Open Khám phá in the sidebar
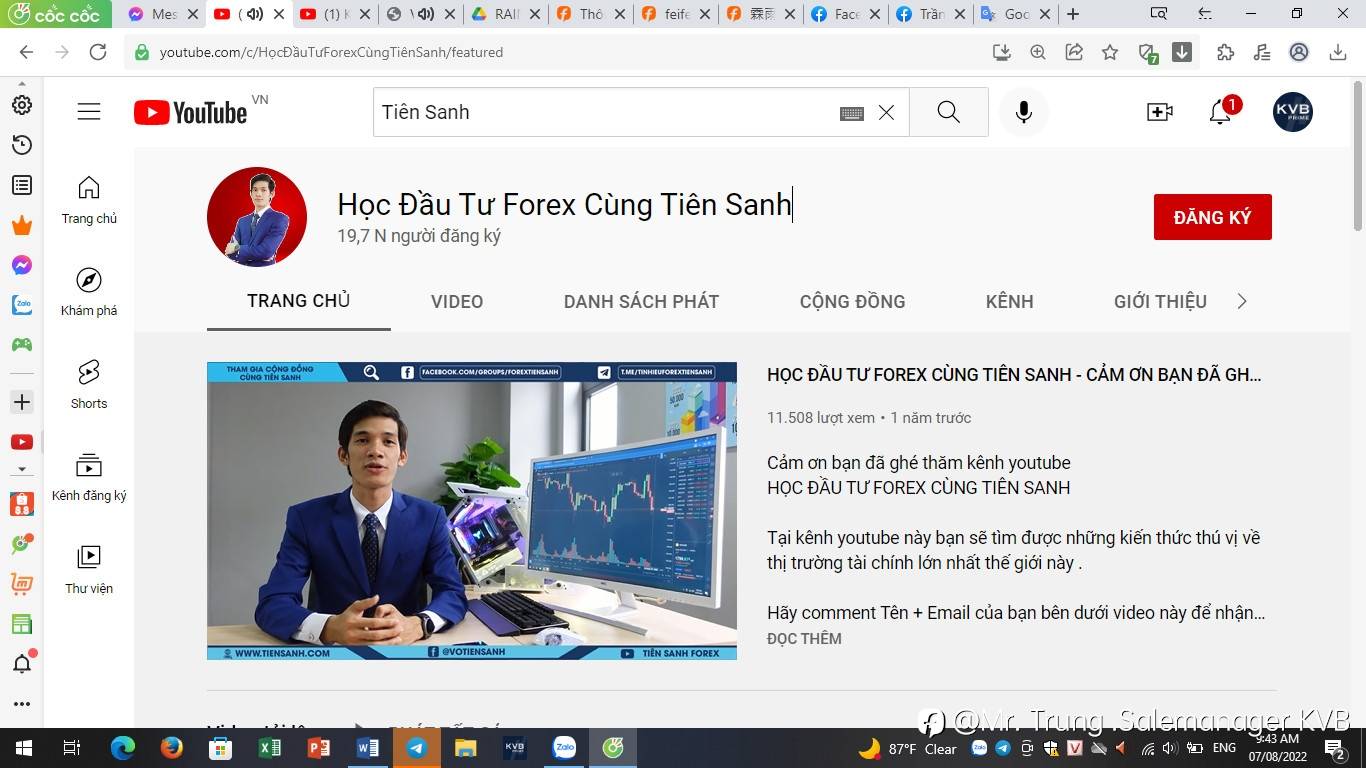The image size is (1366, 768). (89, 292)
